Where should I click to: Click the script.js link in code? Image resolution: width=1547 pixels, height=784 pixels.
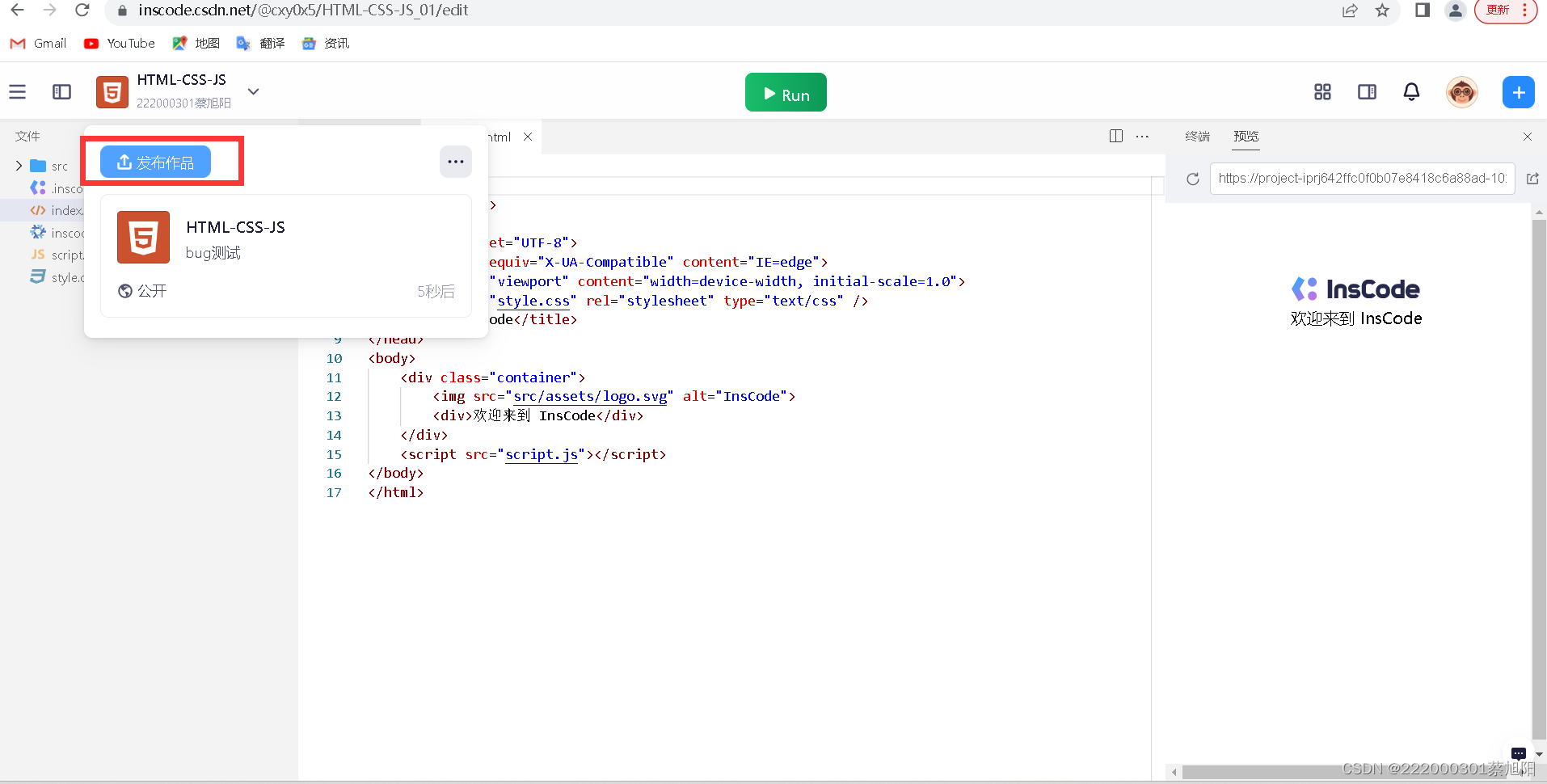(542, 454)
